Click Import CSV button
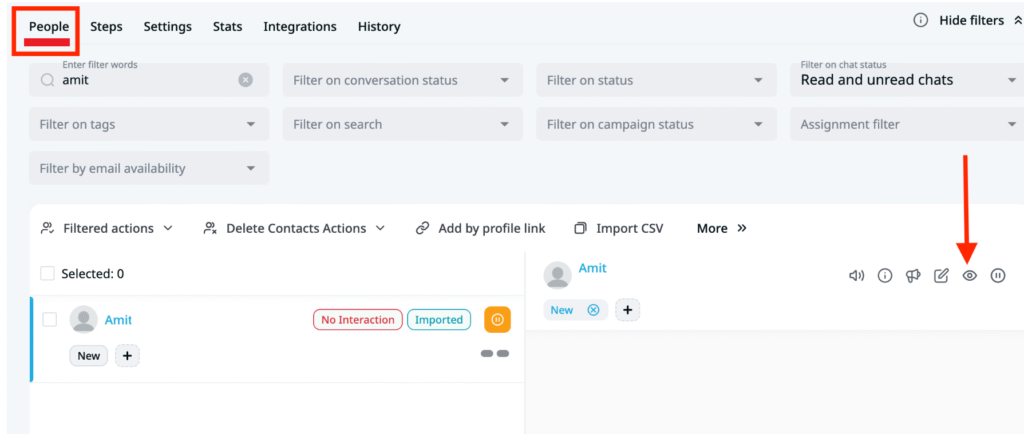 click(x=619, y=228)
